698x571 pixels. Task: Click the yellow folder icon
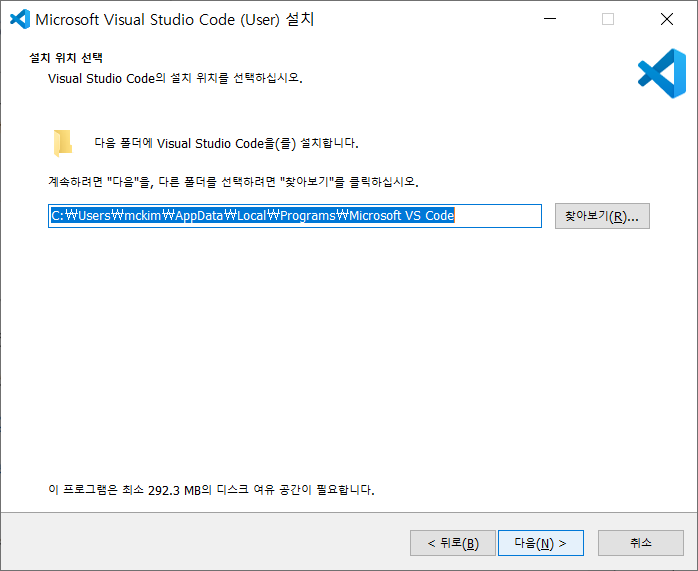pos(63,143)
